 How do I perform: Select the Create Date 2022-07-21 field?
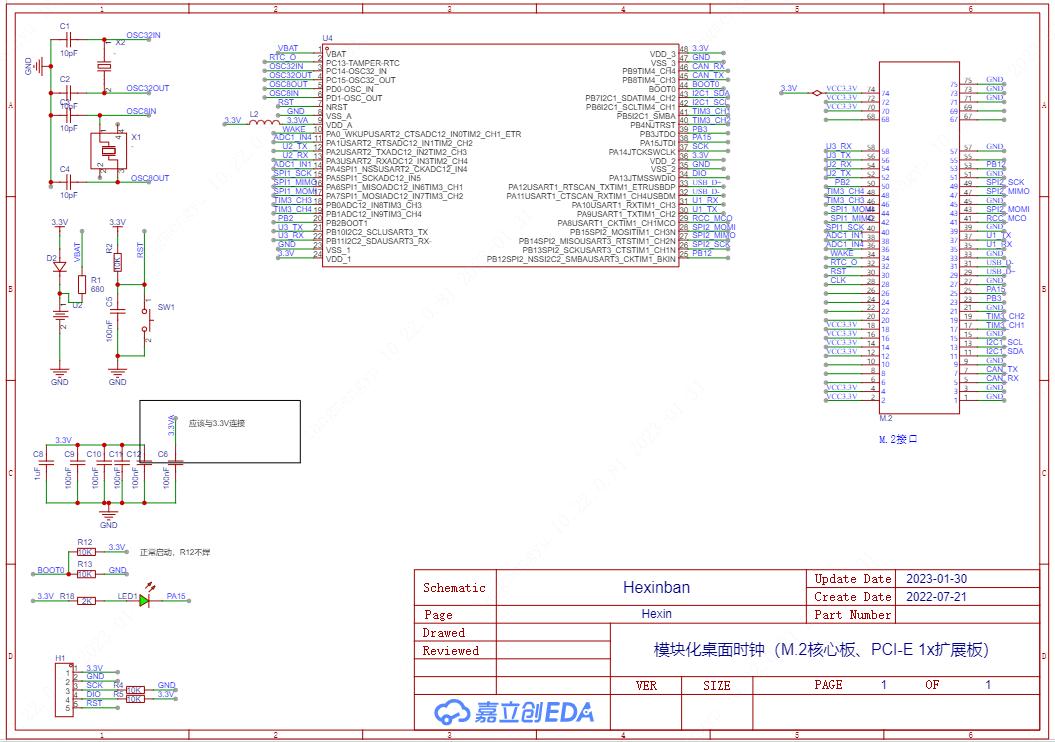coord(936,597)
